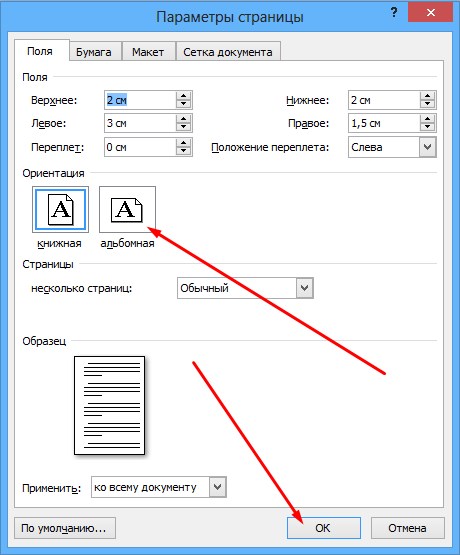Increase the Правое margin value

428,119
